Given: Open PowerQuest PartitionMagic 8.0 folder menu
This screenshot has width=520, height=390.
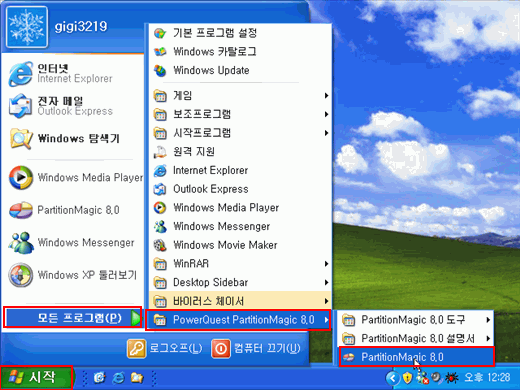Looking at the screenshot, I should 238,320.
